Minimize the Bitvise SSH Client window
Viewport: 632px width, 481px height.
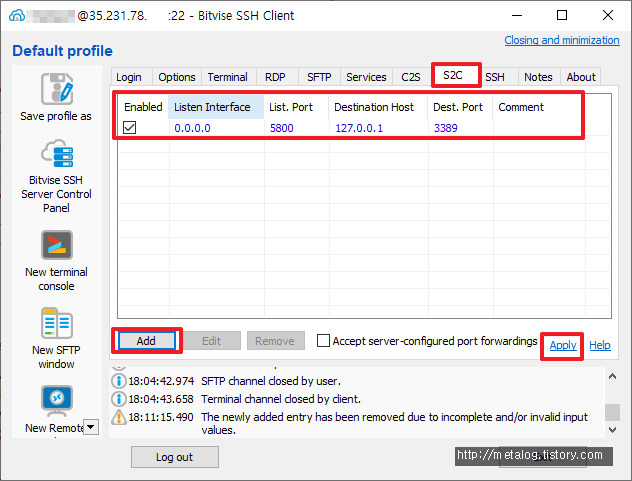(517, 15)
